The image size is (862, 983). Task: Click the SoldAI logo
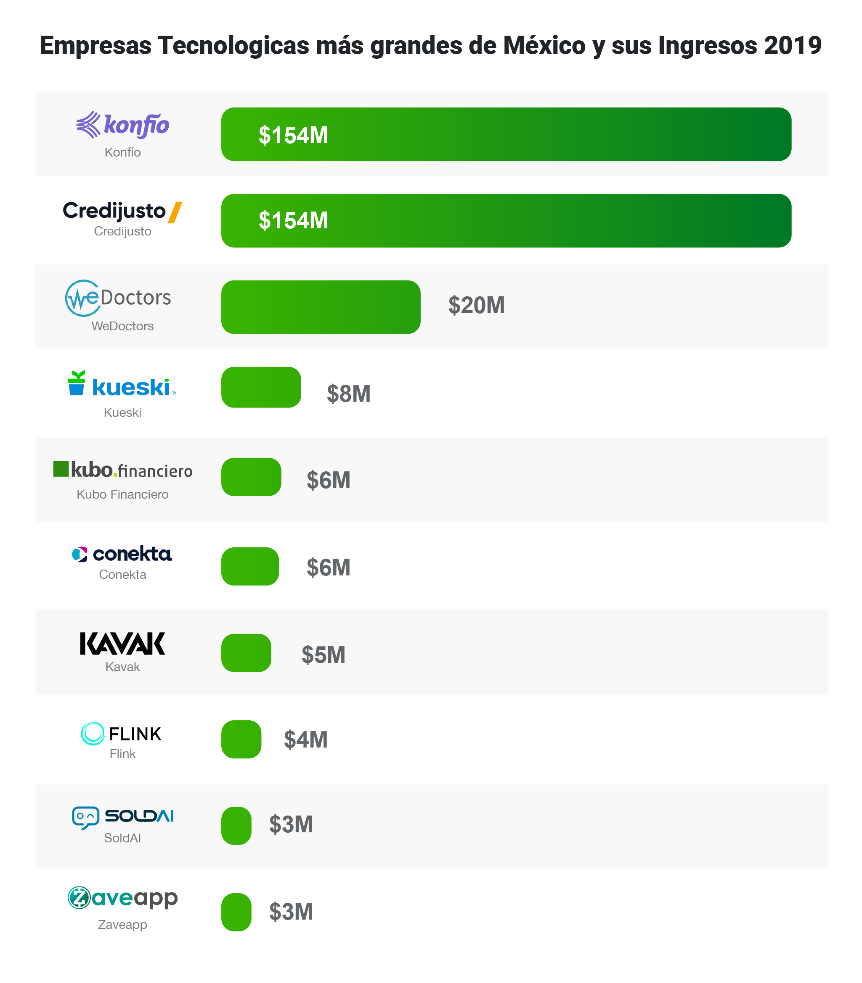point(122,817)
